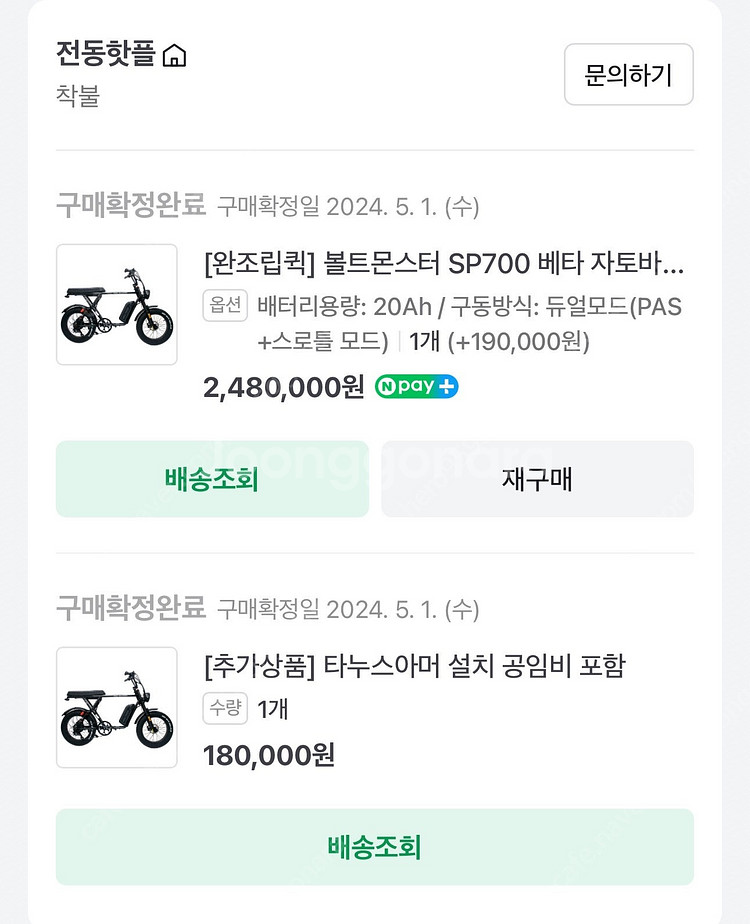Click the 2,480,000원 price text
This screenshot has width=750, height=924.
pyautogui.click(x=283, y=388)
